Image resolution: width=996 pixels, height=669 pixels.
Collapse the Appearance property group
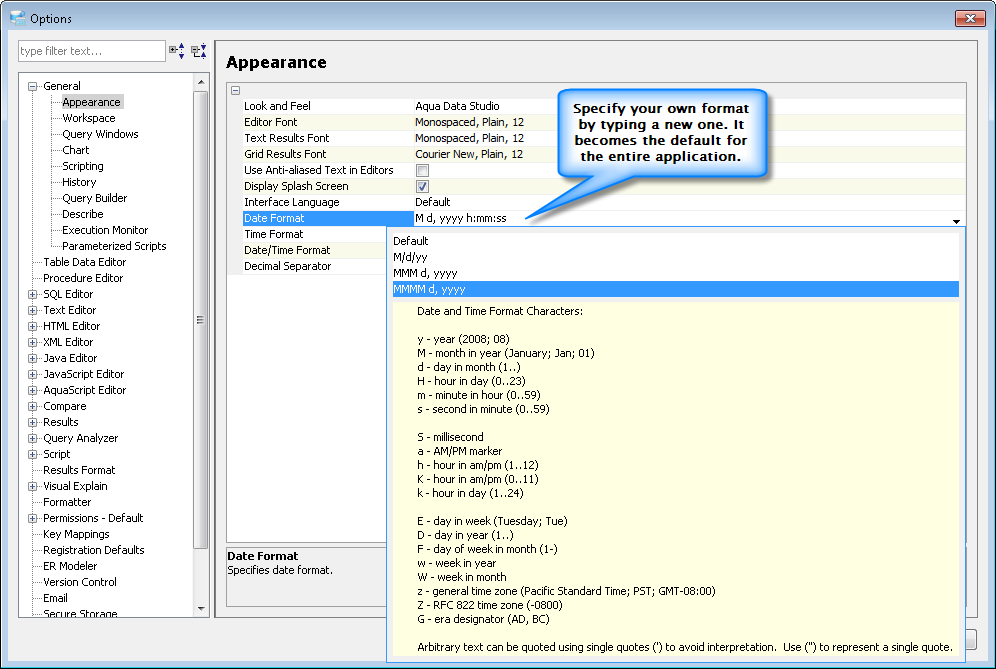(235, 90)
